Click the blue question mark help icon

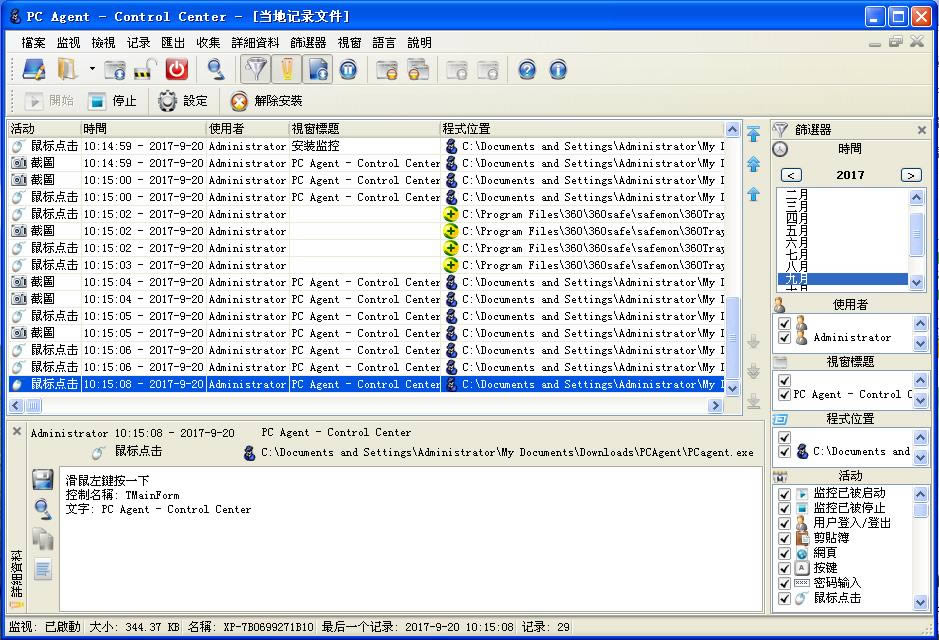pyautogui.click(x=527, y=69)
